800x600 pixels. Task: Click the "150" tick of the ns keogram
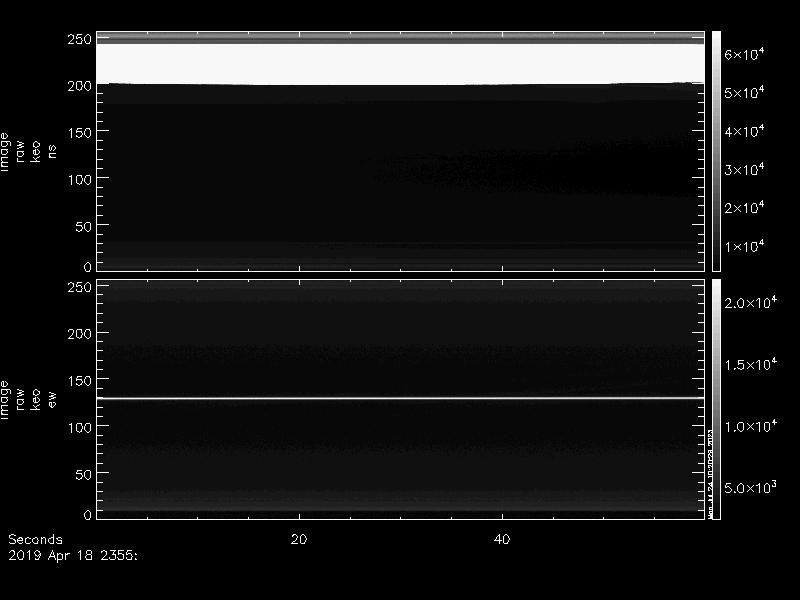79,133
